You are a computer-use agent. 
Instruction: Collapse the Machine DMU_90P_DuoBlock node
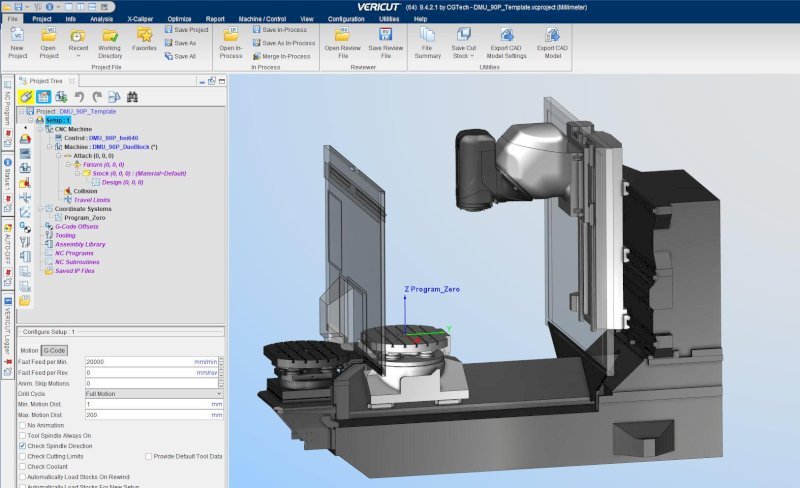49,147
